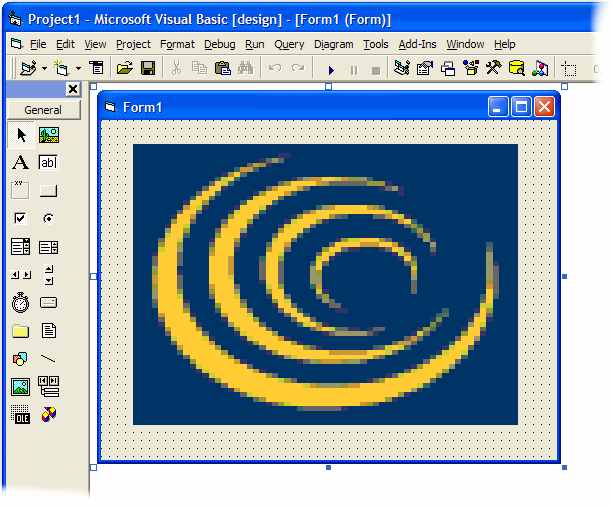Screen dimensions: 612x506
Task: Select the FileListBox tool
Action: [x=49, y=330]
